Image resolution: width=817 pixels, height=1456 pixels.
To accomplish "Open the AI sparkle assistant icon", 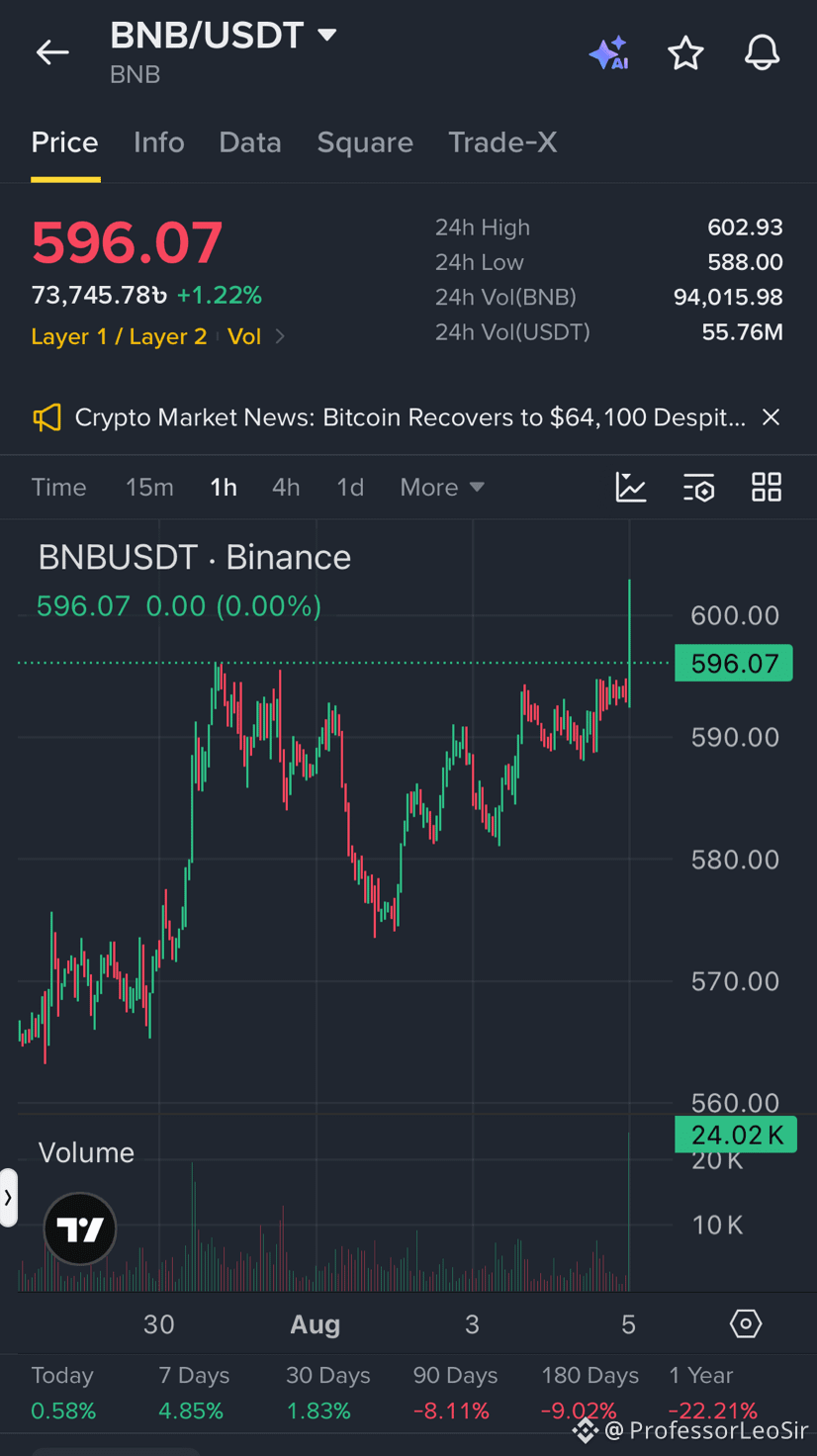I will (608, 52).
